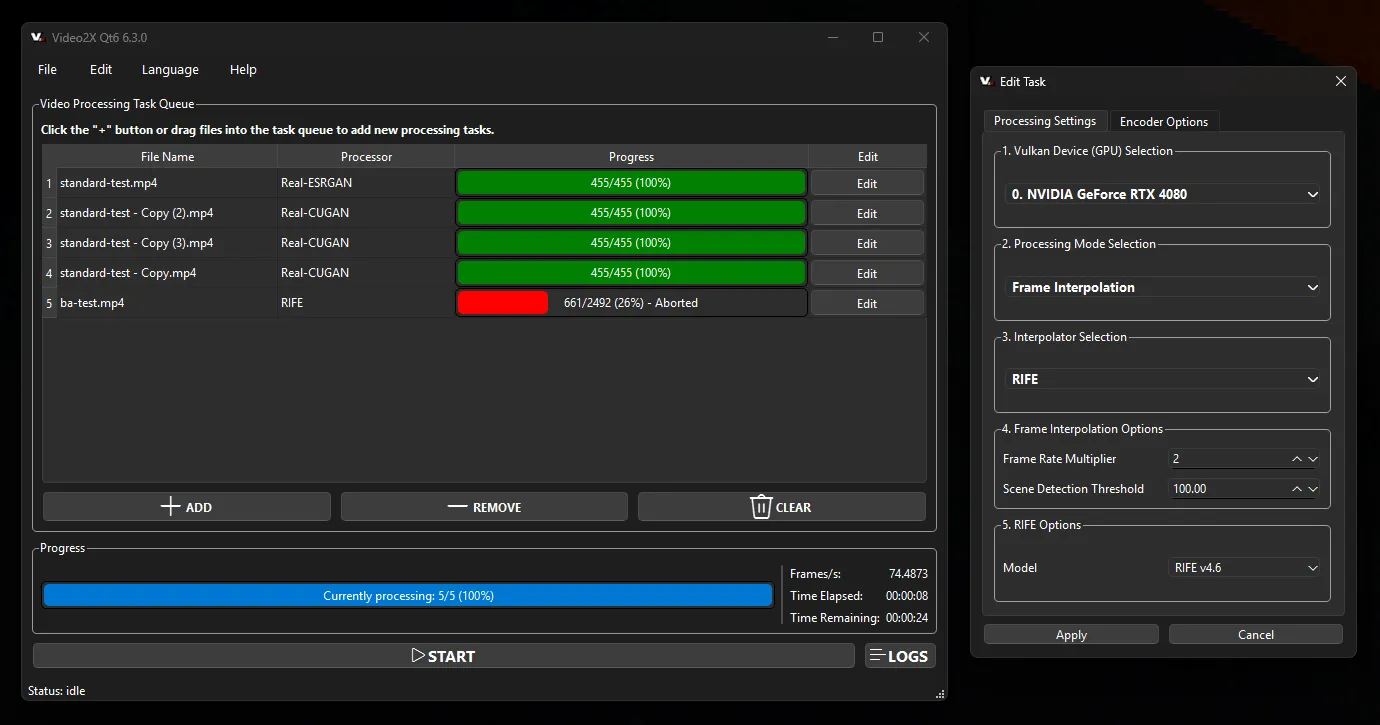Edit the ba-test.mp4 task
1380x725 pixels.
point(867,303)
